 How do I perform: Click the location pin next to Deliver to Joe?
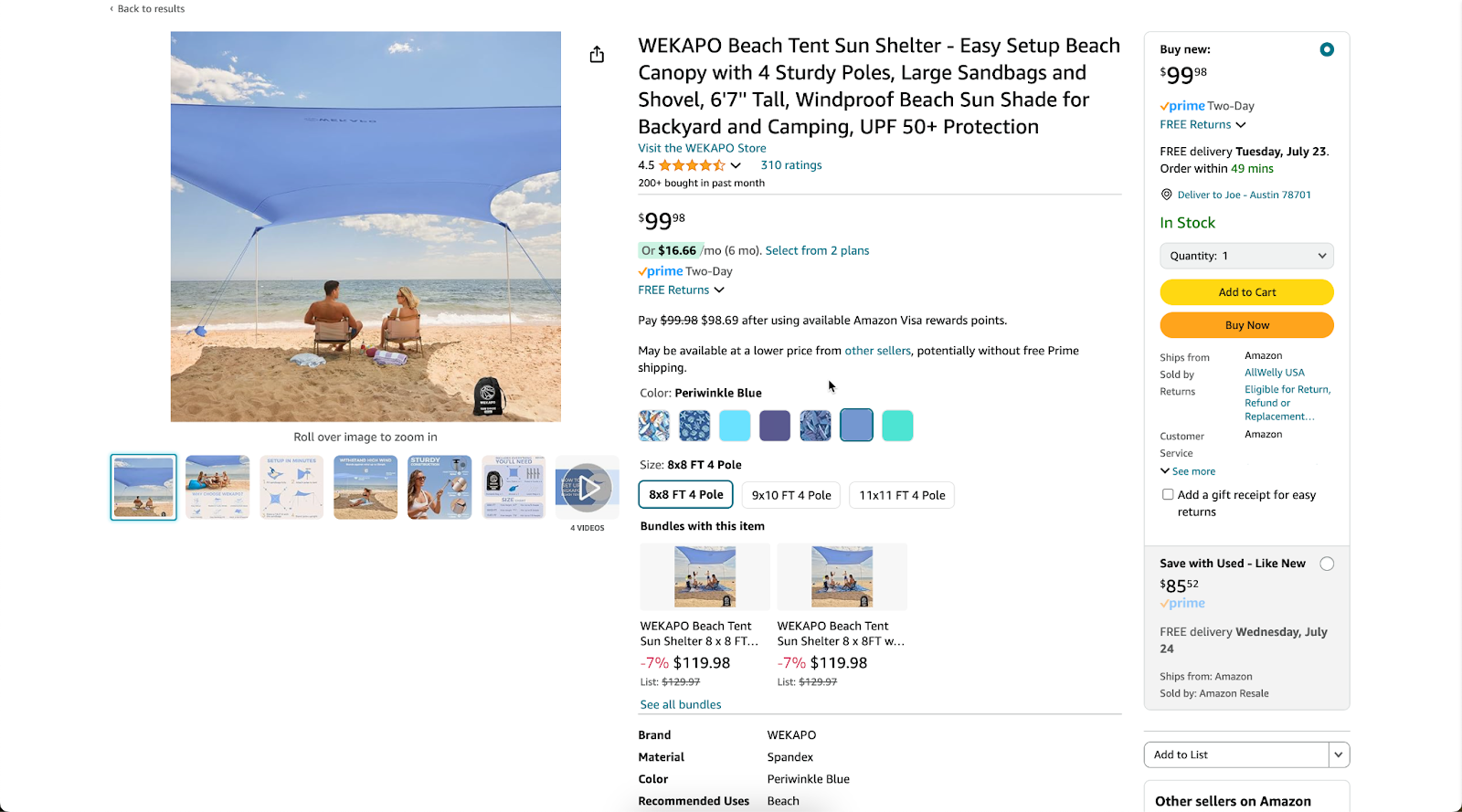[x=1166, y=194]
